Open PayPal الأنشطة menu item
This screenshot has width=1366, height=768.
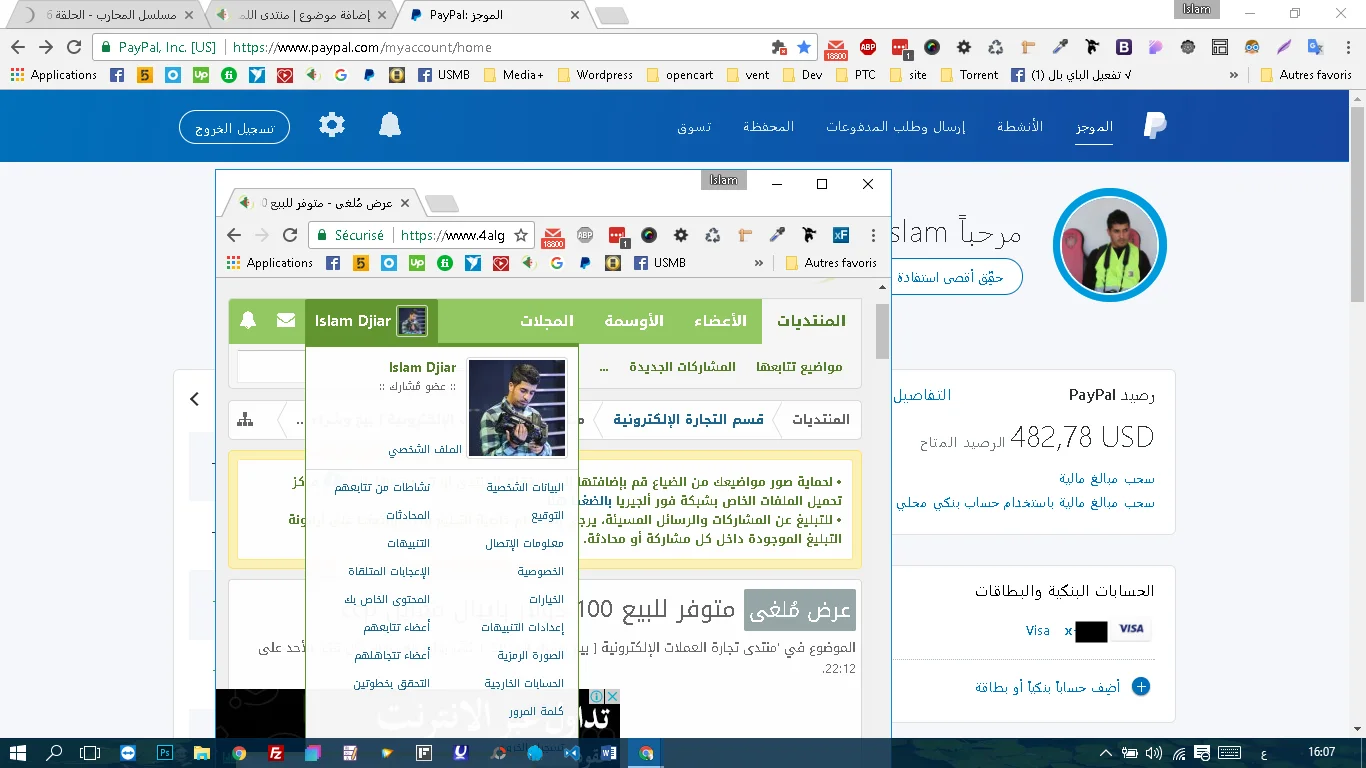click(1020, 127)
